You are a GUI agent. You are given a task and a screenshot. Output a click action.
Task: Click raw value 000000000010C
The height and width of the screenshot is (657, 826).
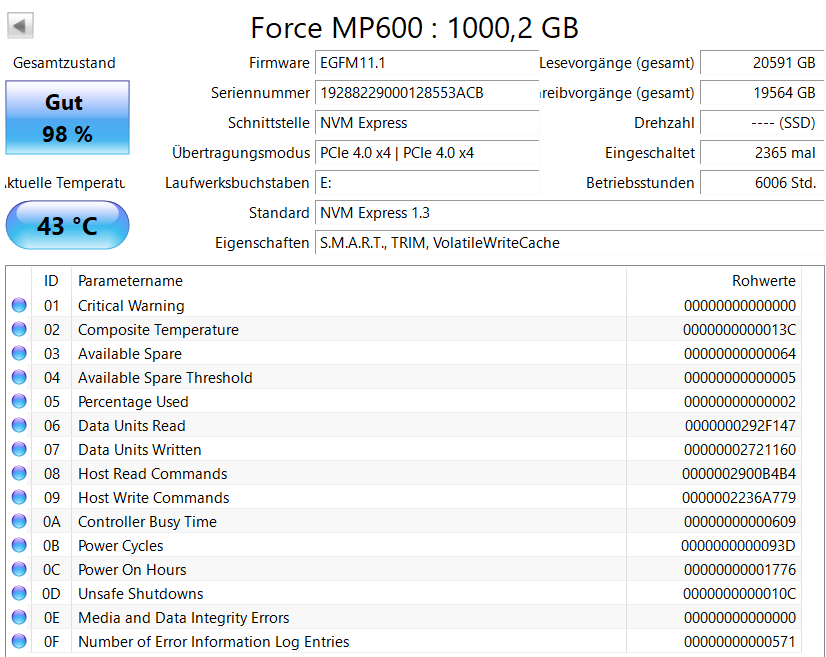[x=740, y=594]
